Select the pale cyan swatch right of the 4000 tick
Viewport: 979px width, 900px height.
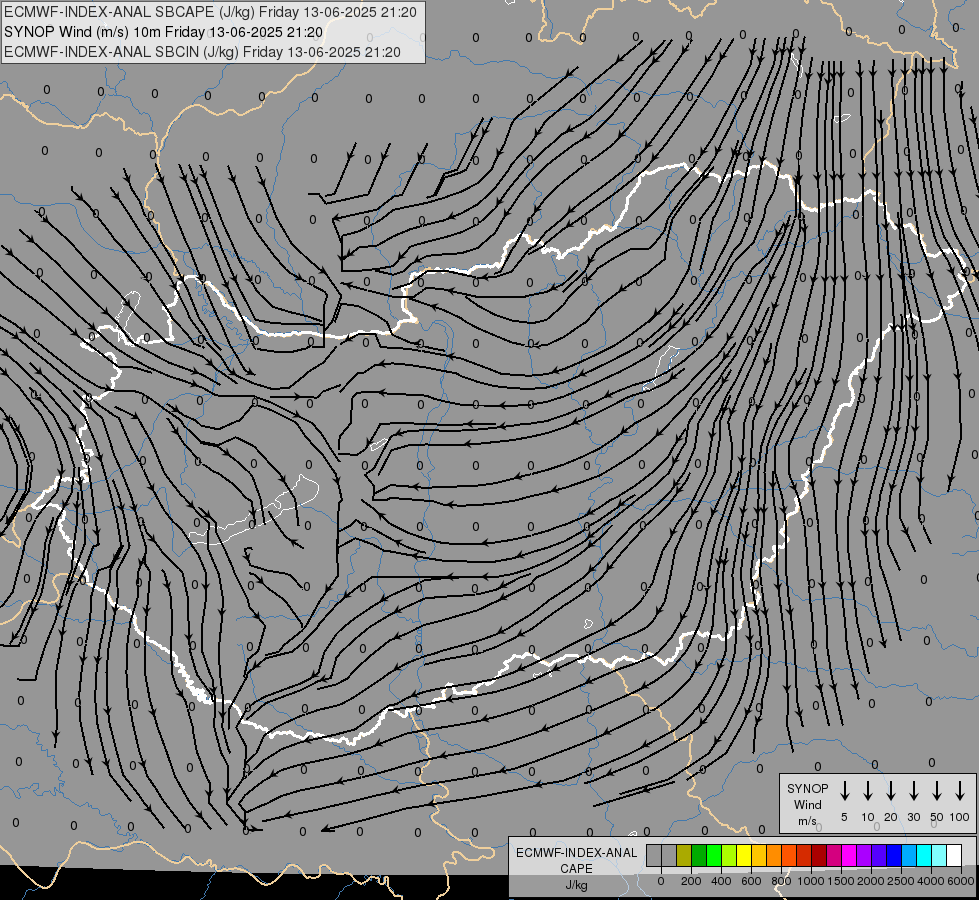(939, 855)
